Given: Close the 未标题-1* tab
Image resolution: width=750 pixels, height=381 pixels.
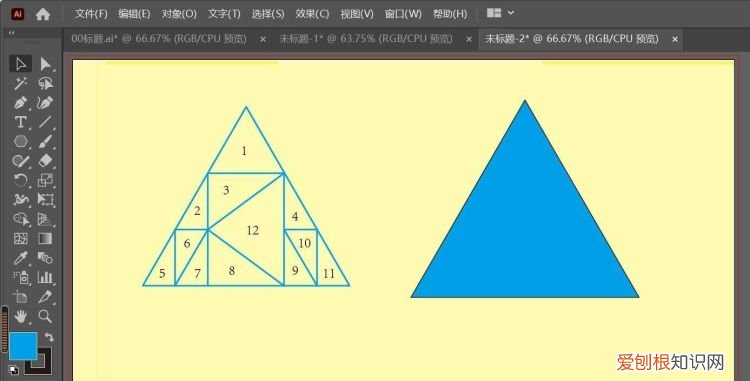Looking at the screenshot, I should pyautogui.click(x=469, y=39).
